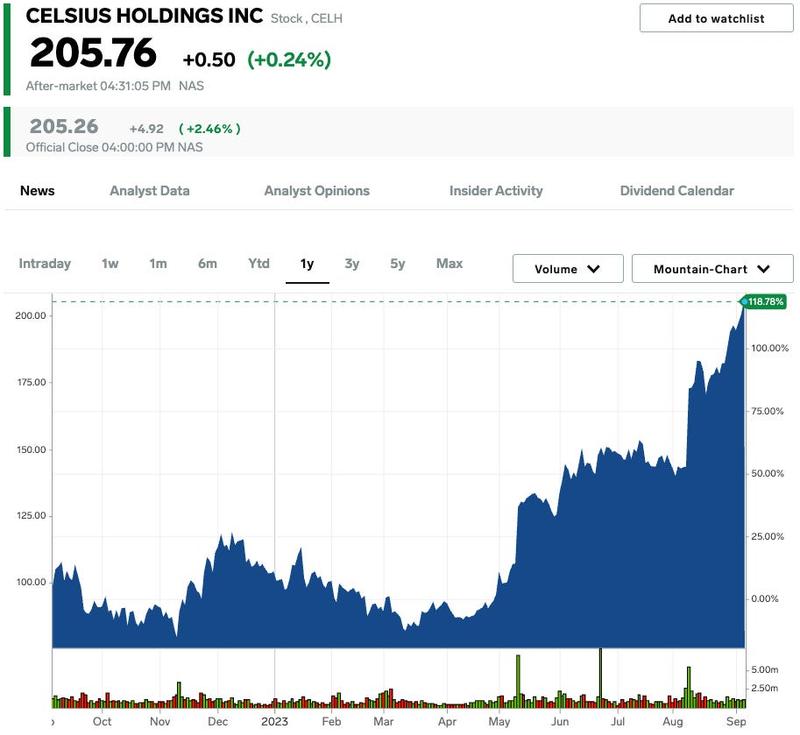Click the 2.50m volume axis label

click(765, 688)
